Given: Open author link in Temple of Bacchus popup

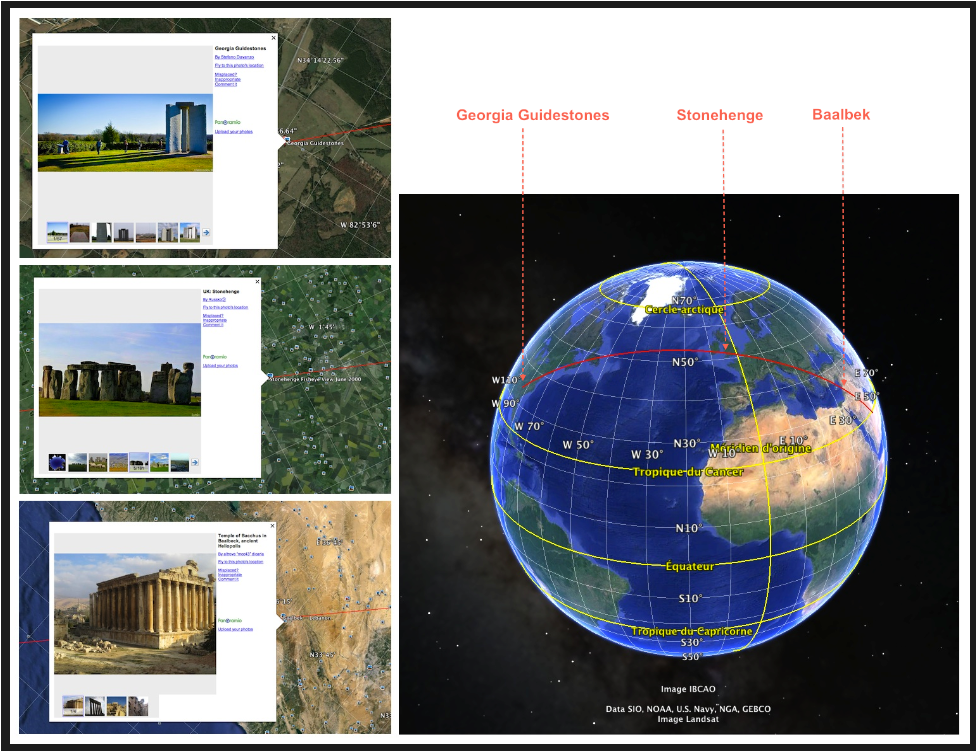Looking at the screenshot, I should 241,554.
